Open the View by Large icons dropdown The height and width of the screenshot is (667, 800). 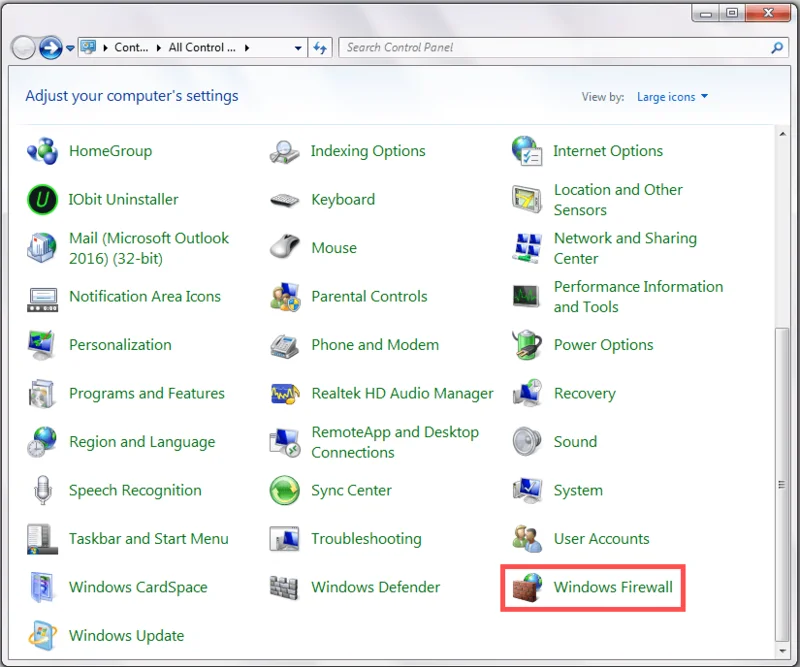coord(672,96)
